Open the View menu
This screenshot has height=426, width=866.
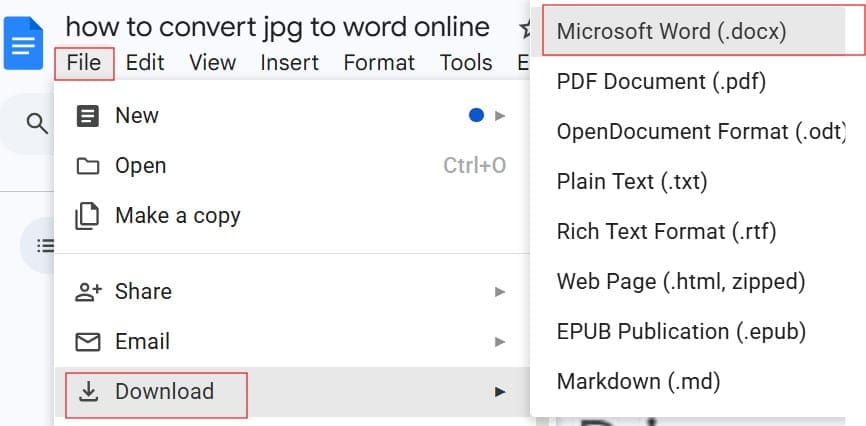click(213, 63)
